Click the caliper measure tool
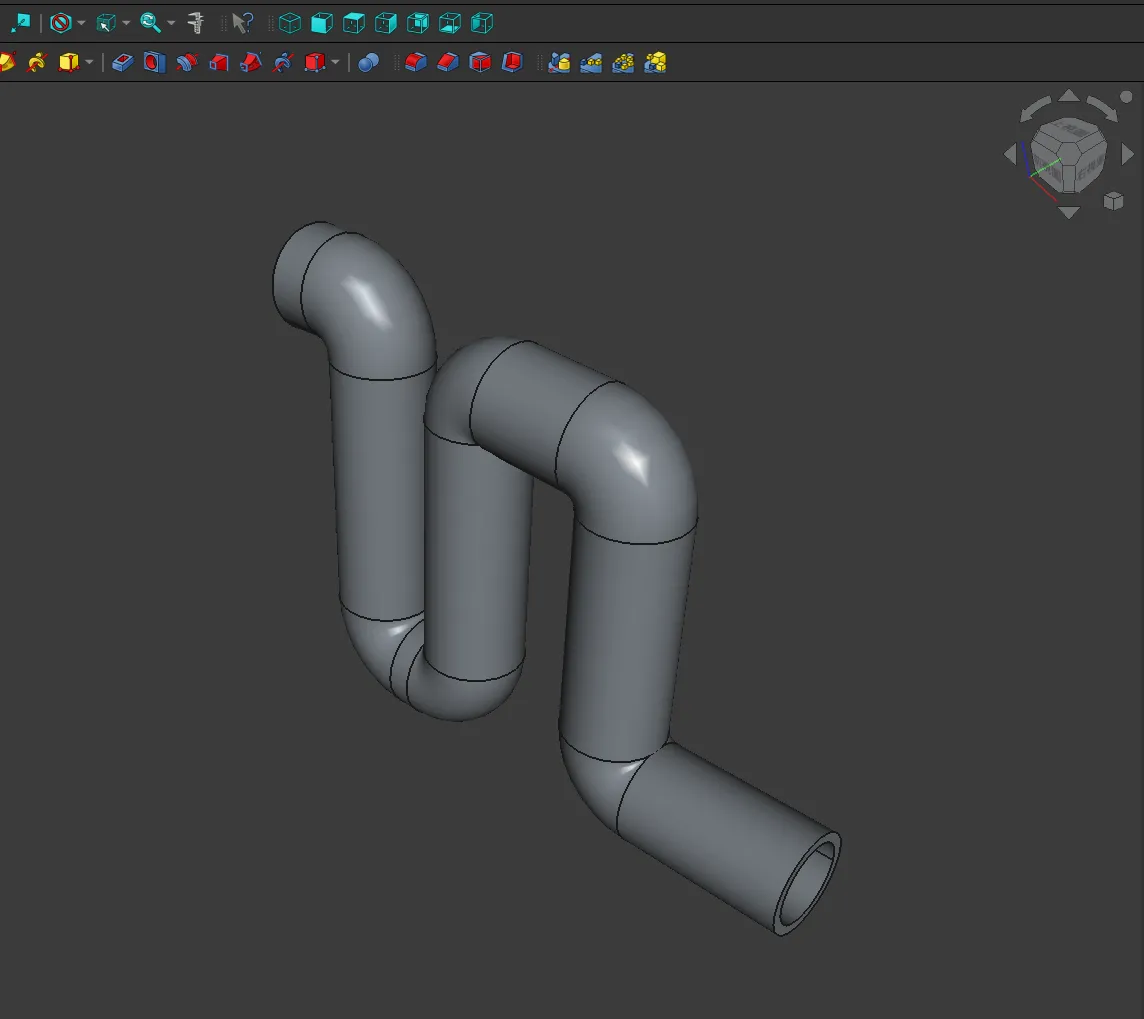The height and width of the screenshot is (1019, 1144). (x=196, y=22)
